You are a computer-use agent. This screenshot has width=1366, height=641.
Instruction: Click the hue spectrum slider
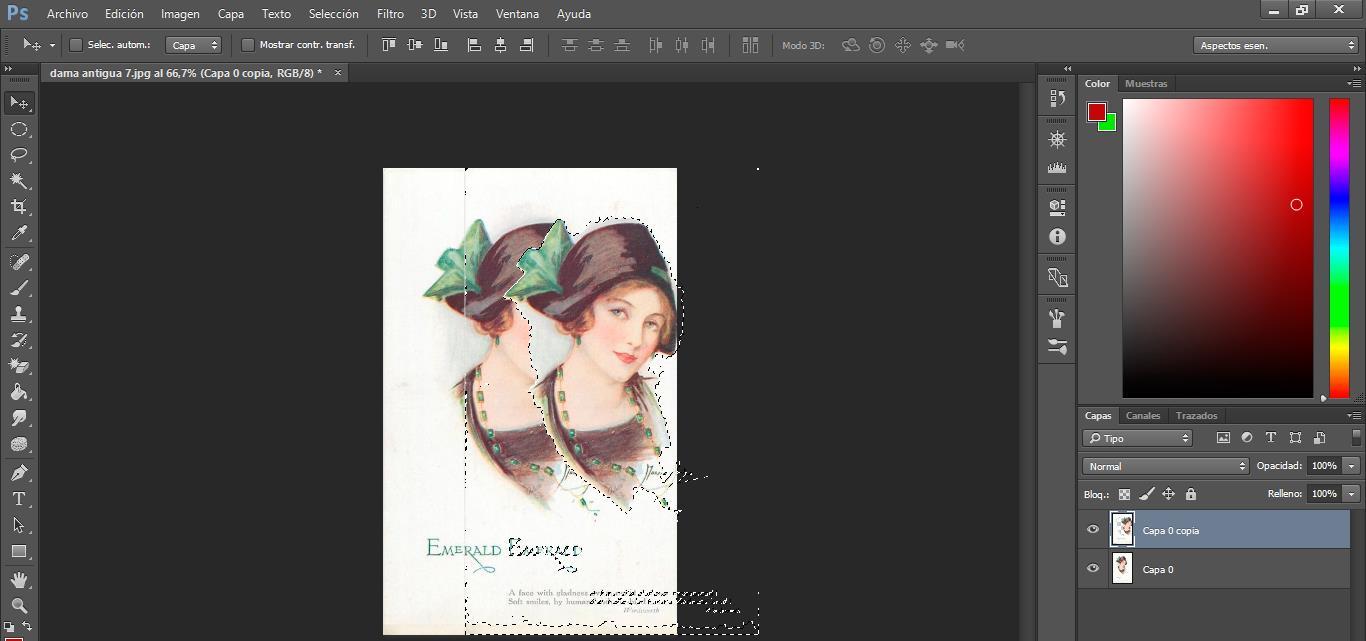coord(1339,248)
